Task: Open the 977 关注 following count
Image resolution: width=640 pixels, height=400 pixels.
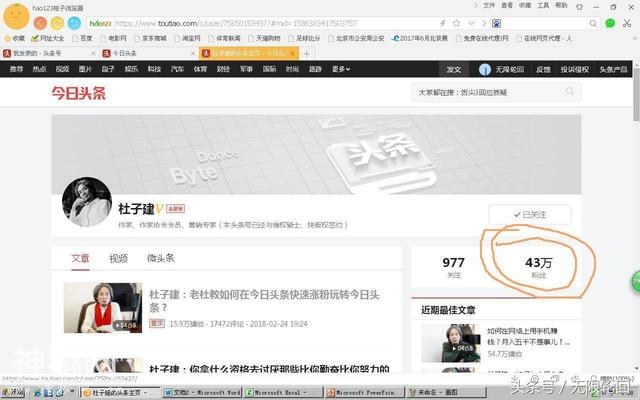Action: click(x=453, y=267)
